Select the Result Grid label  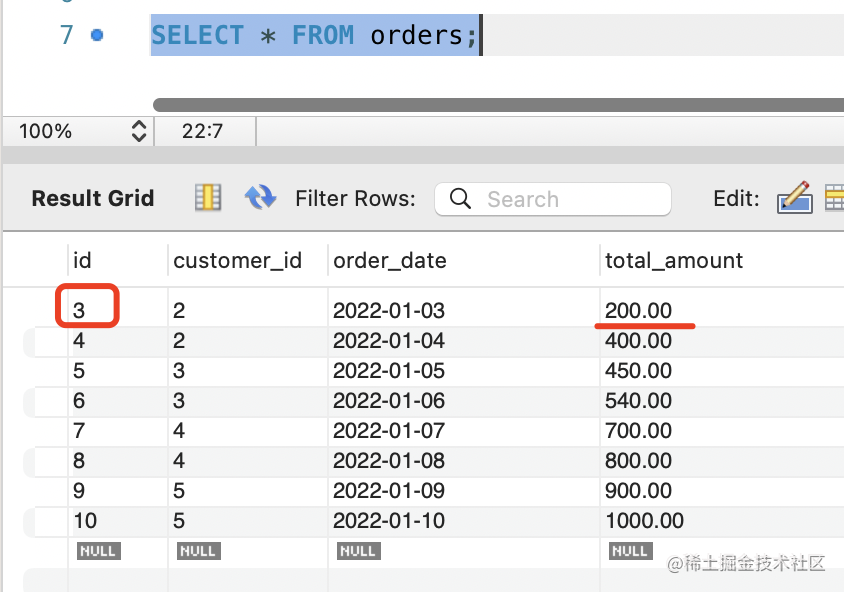point(93,198)
